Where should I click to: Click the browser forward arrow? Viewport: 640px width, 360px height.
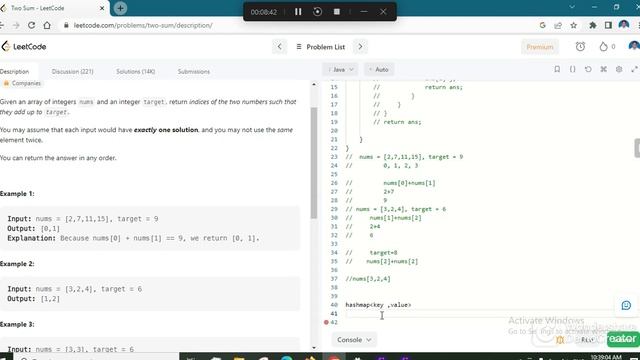click(x=16, y=25)
